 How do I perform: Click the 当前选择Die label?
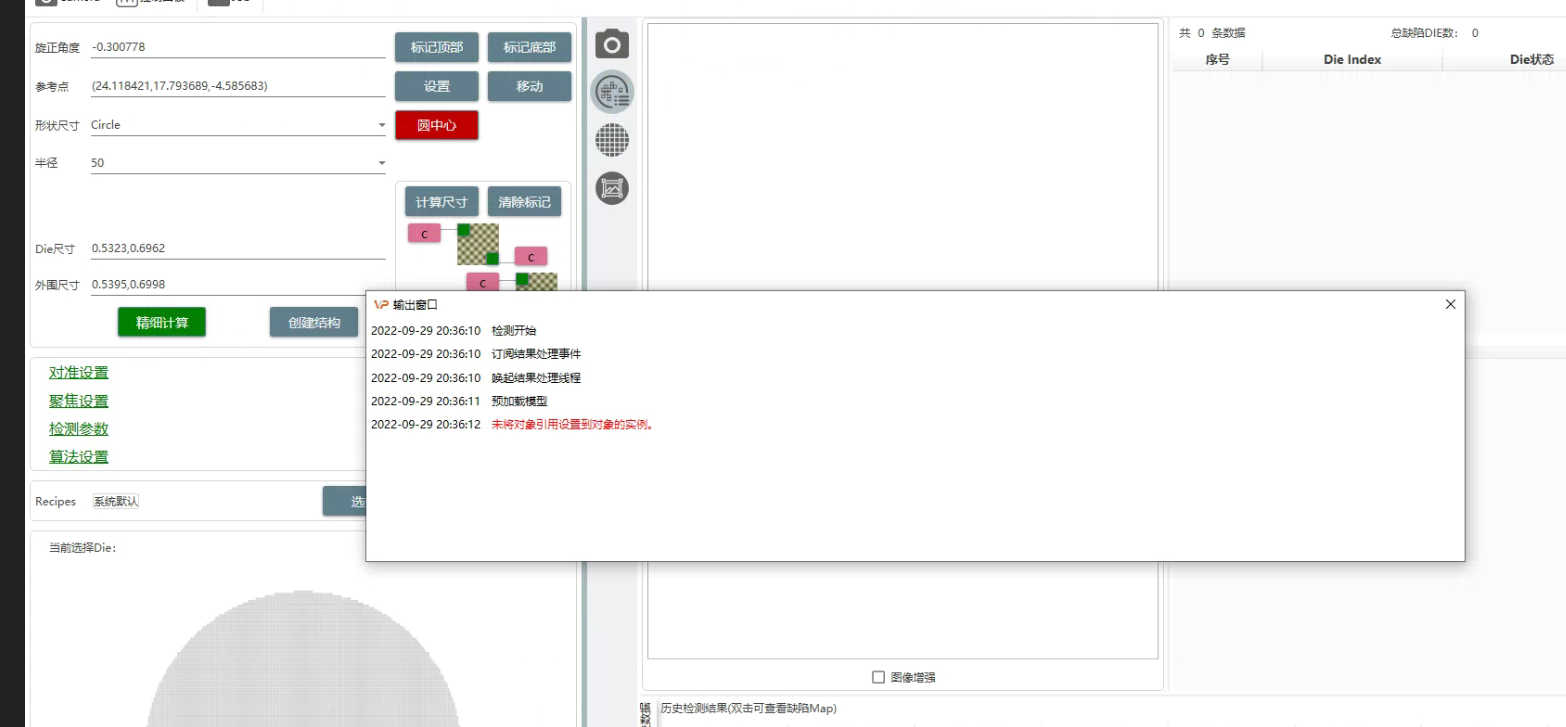(x=82, y=548)
